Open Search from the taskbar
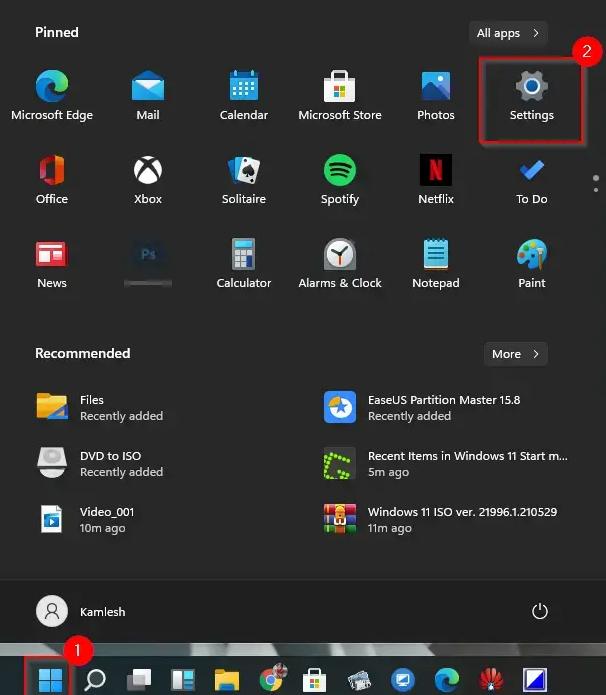The image size is (606, 695). click(x=95, y=679)
